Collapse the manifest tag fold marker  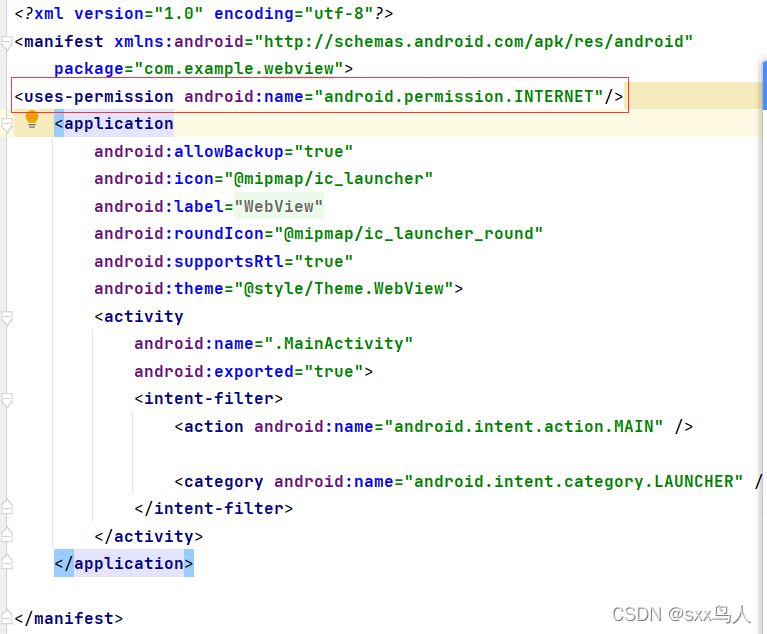6,43
